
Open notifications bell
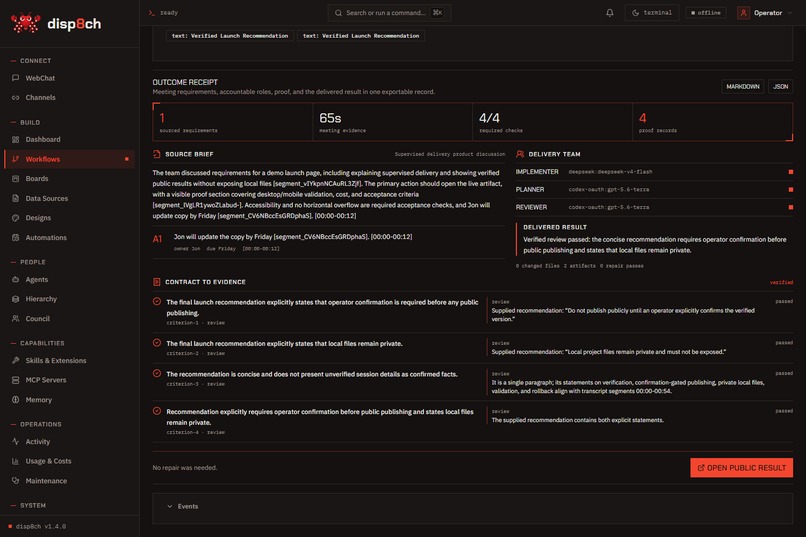tap(610, 13)
